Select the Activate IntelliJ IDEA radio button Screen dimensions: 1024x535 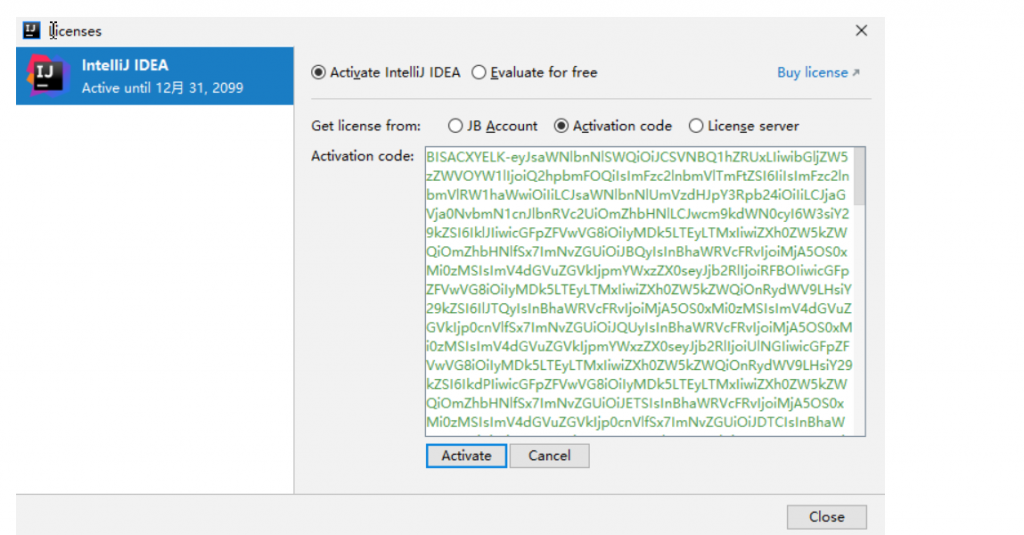point(319,73)
